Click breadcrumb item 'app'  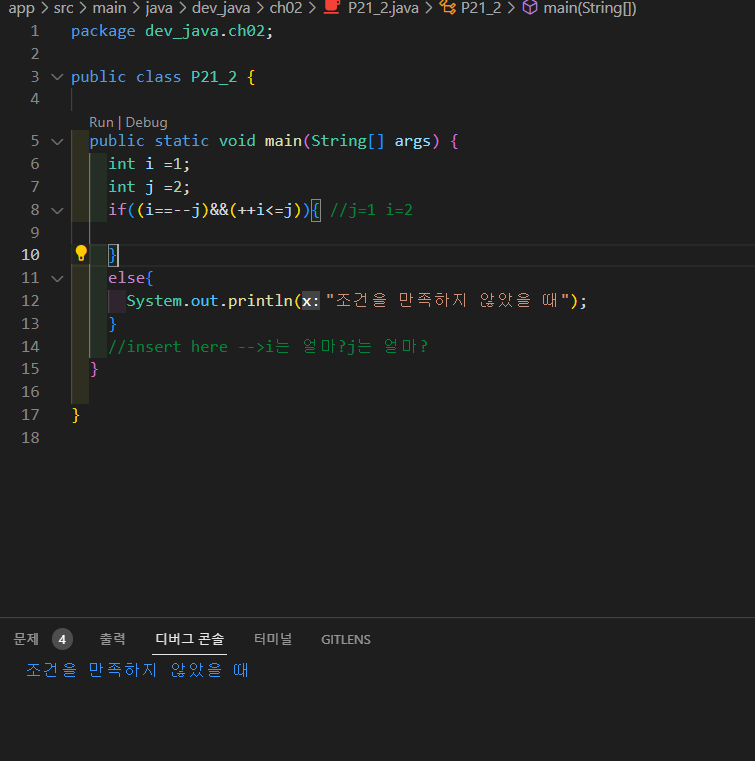pyautogui.click(x=21, y=8)
